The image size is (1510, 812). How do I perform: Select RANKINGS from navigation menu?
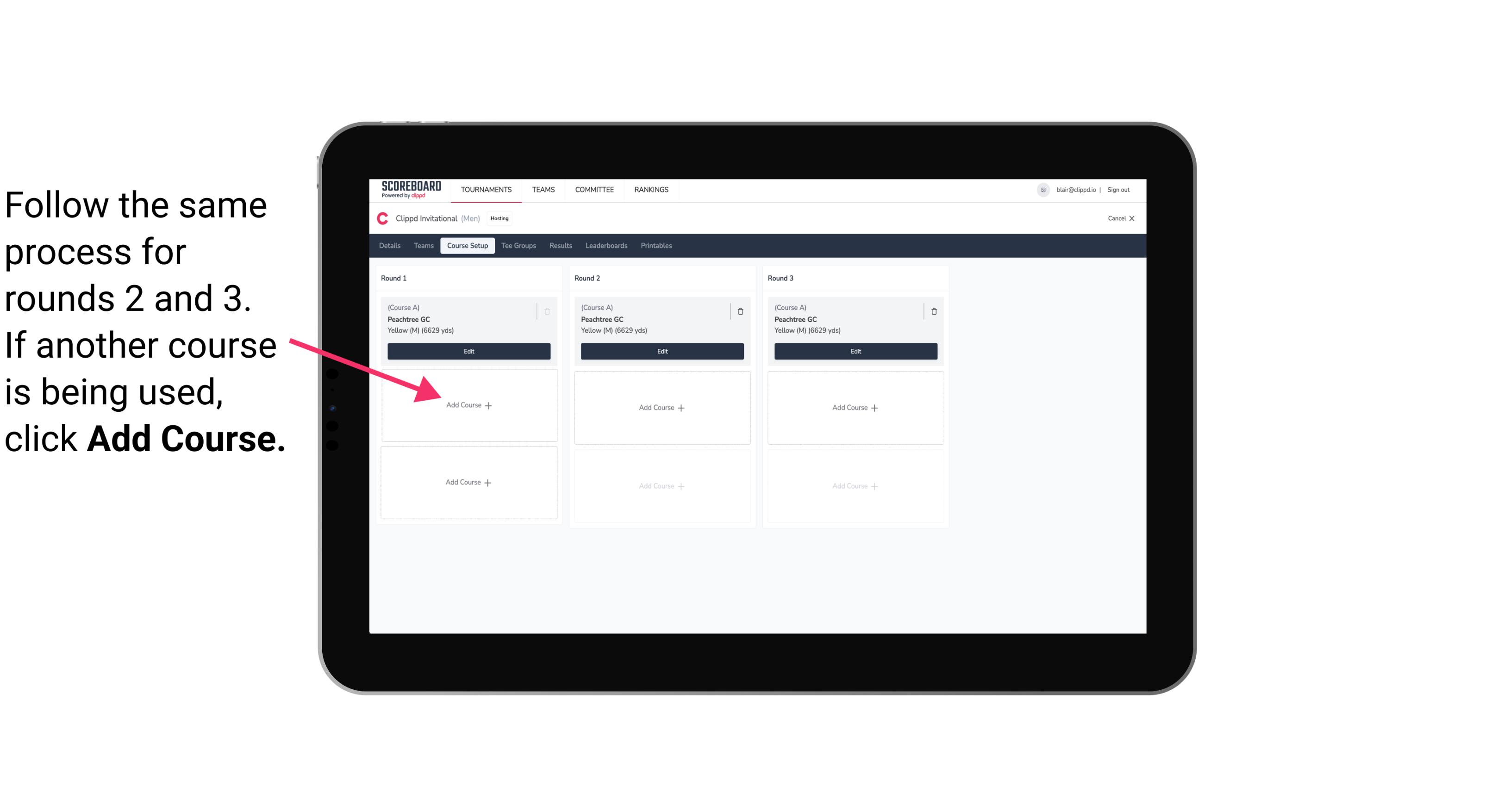tap(651, 189)
